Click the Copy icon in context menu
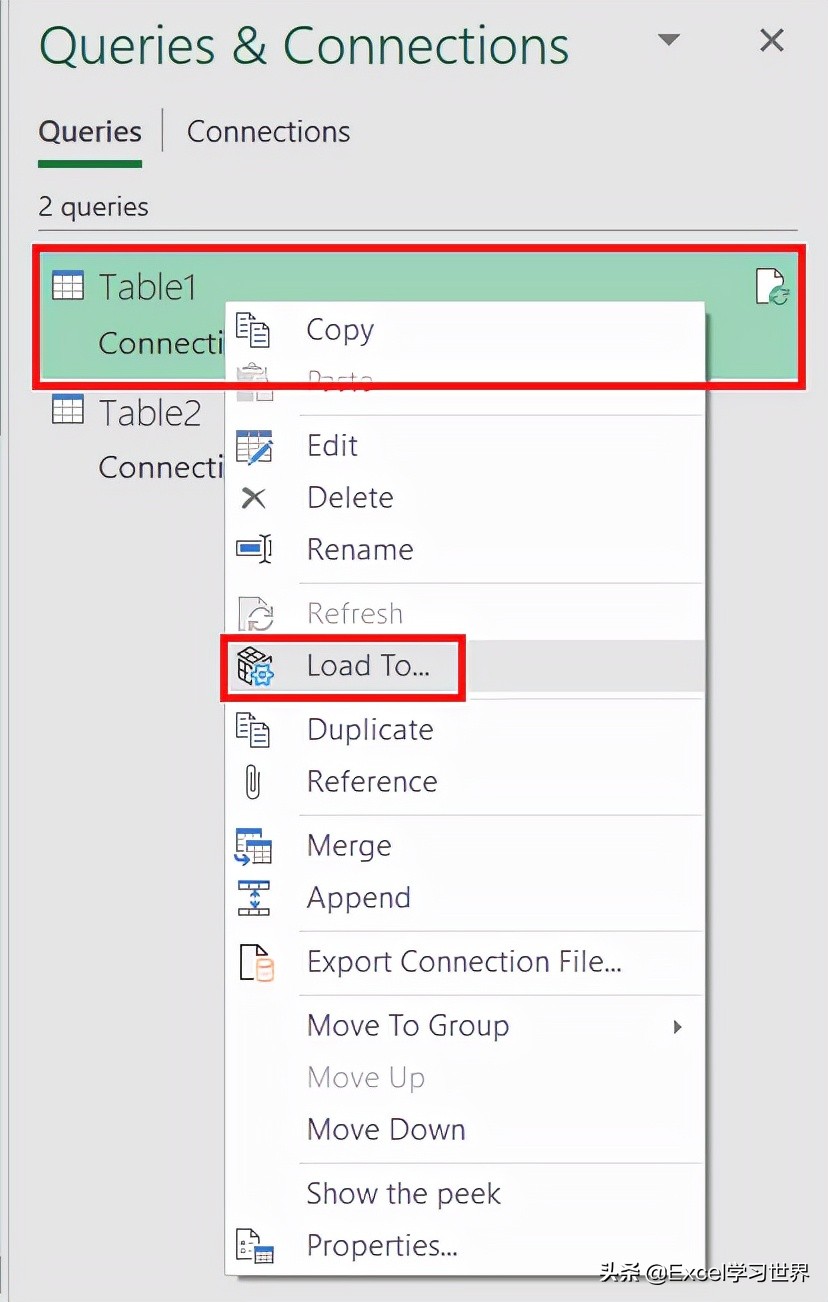Image resolution: width=828 pixels, height=1302 pixels. tap(253, 330)
